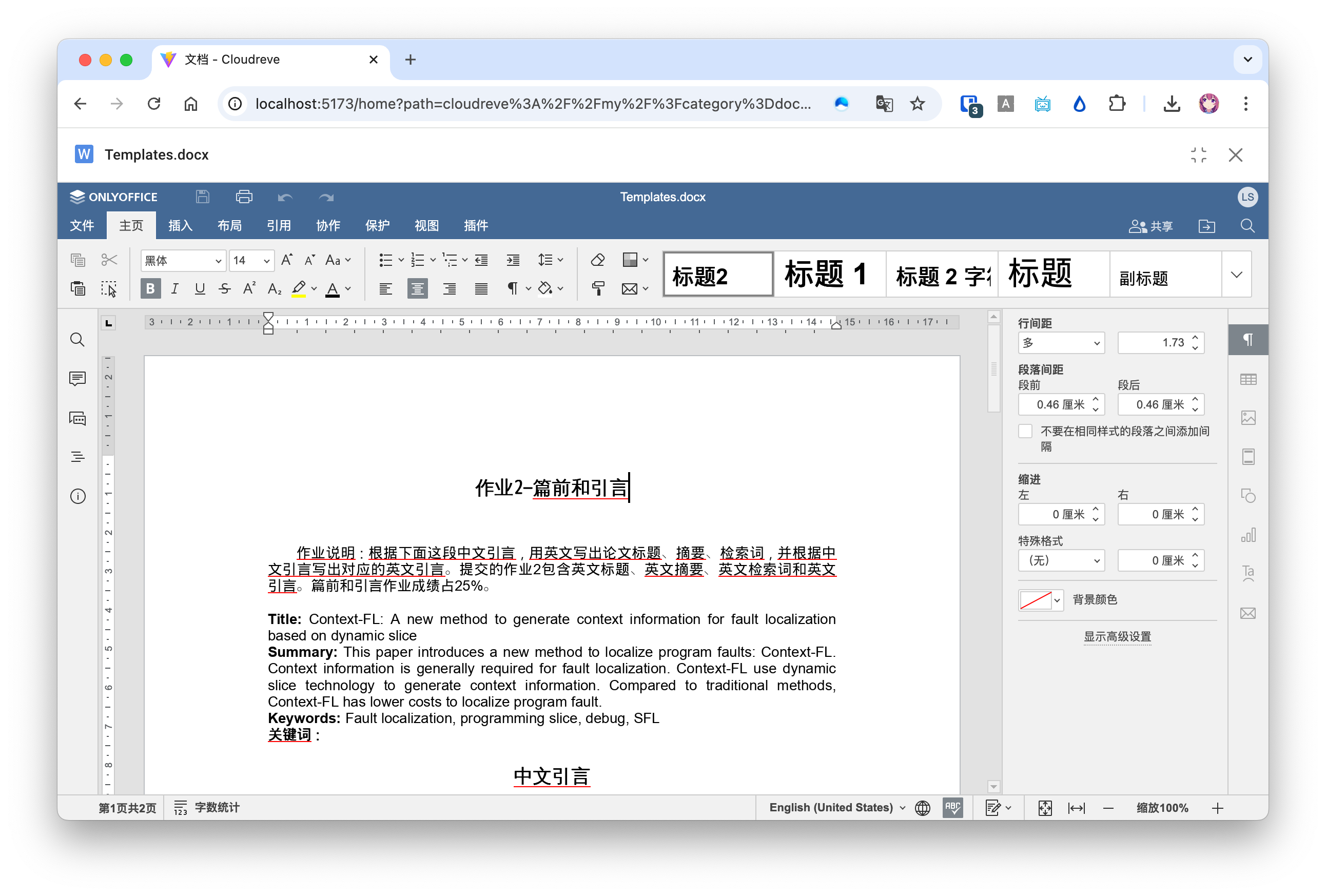Open chart settings panel icon
Screen dimensions: 1326x896
[x=1249, y=535]
